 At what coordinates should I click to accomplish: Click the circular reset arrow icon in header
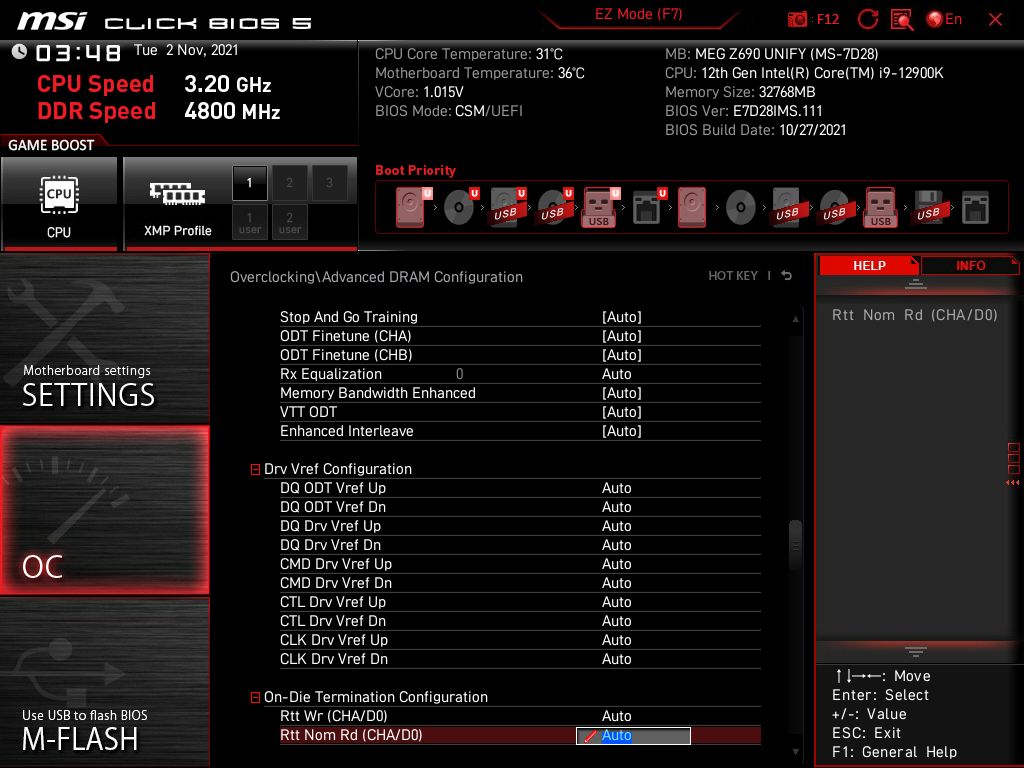click(867, 19)
